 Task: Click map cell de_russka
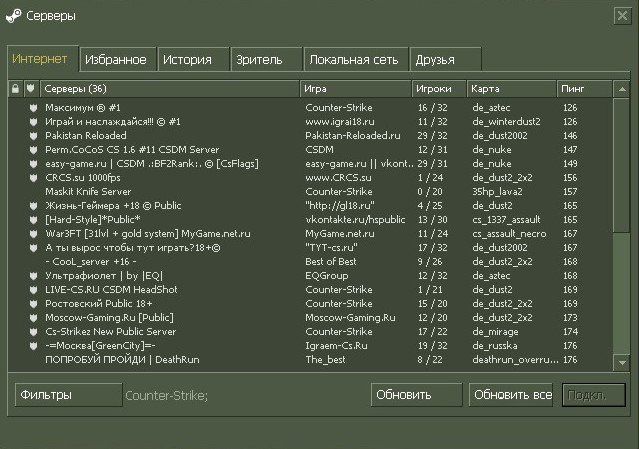[495, 346]
